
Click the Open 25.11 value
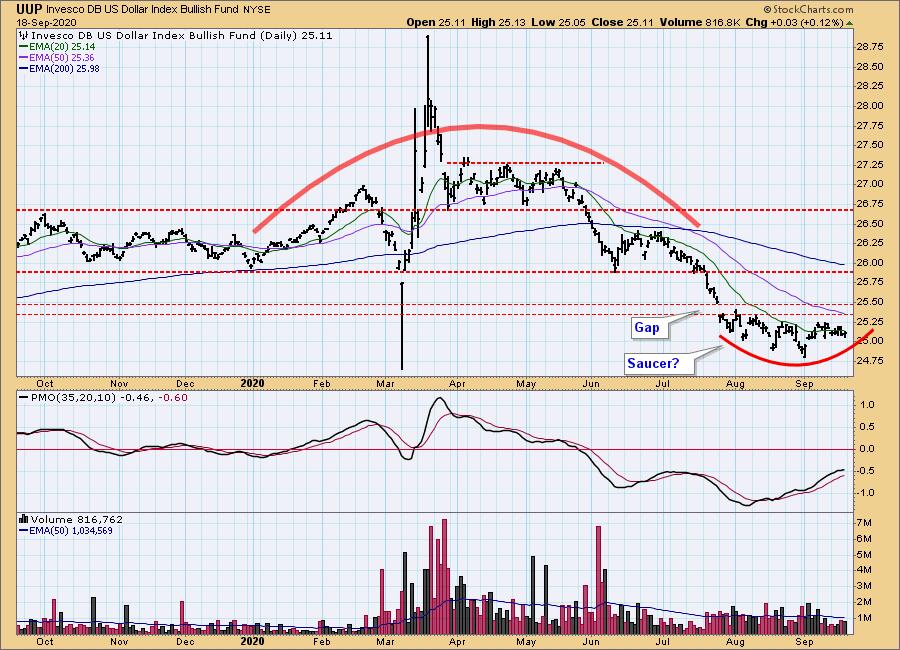pyautogui.click(x=436, y=22)
